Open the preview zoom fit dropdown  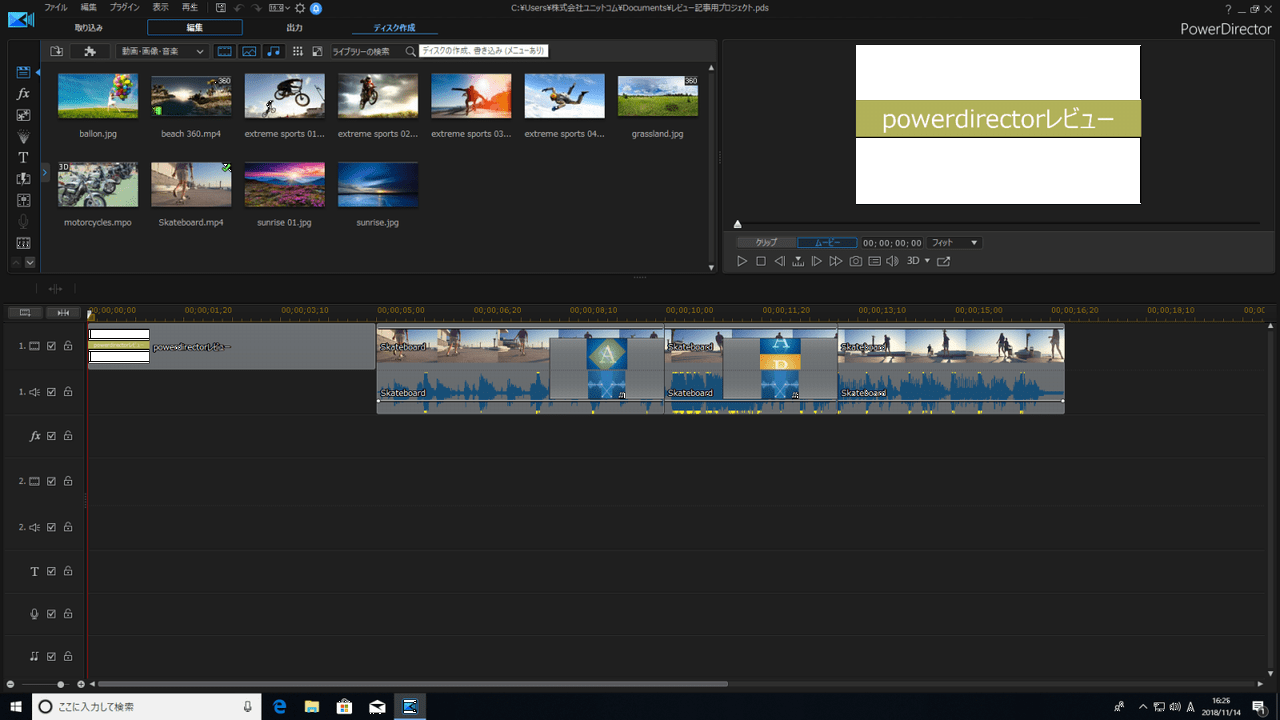[x=955, y=243]
